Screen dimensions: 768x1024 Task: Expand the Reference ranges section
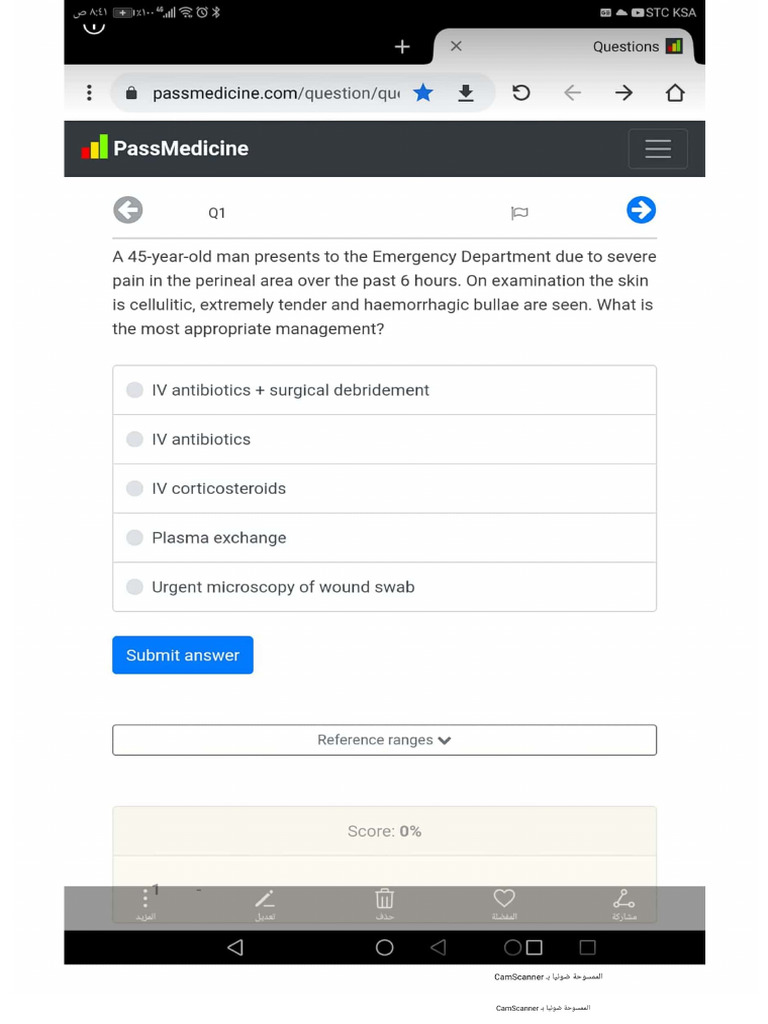tap(384, 740)
